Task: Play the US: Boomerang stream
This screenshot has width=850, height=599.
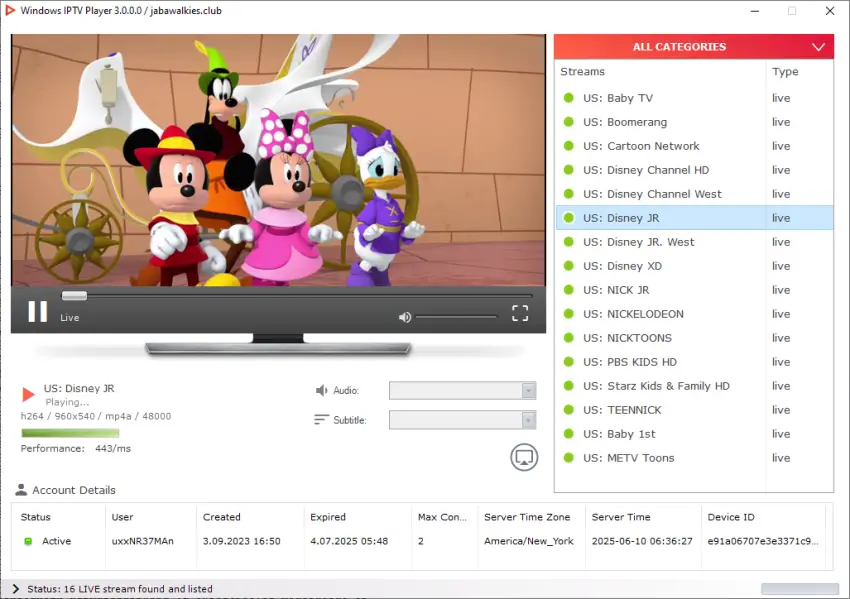Action: (x=694, y=122)
